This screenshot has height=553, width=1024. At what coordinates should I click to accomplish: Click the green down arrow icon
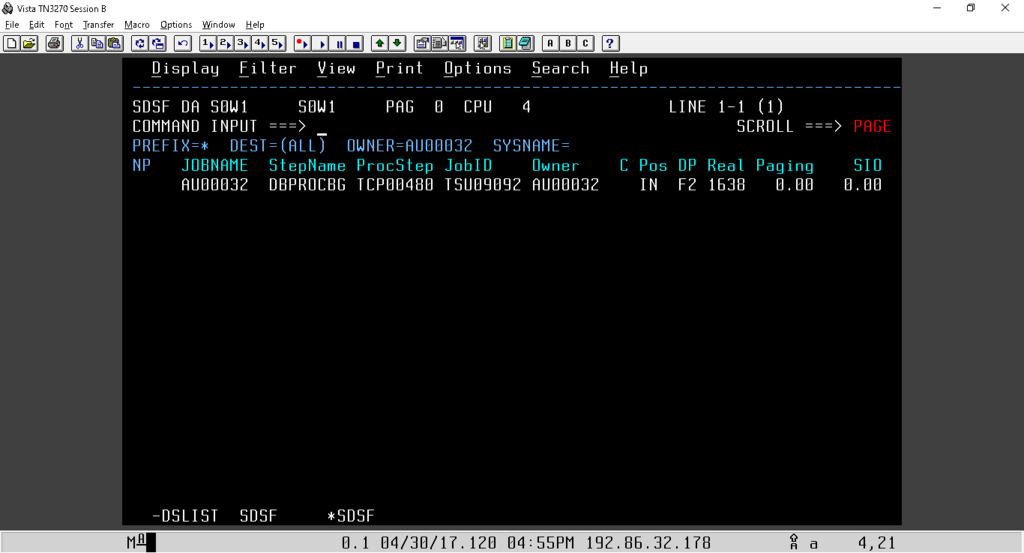click(397, 44)
